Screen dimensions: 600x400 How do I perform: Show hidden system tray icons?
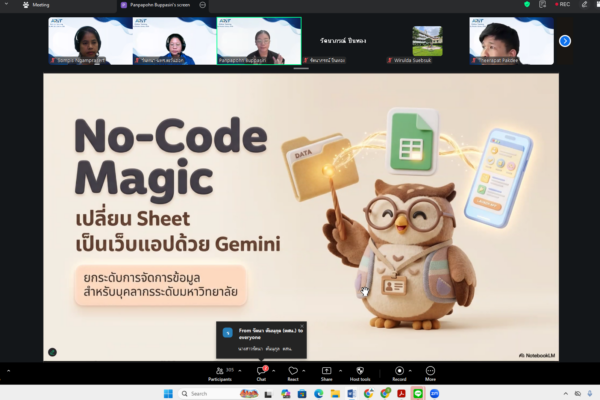(x=566, y=393)
